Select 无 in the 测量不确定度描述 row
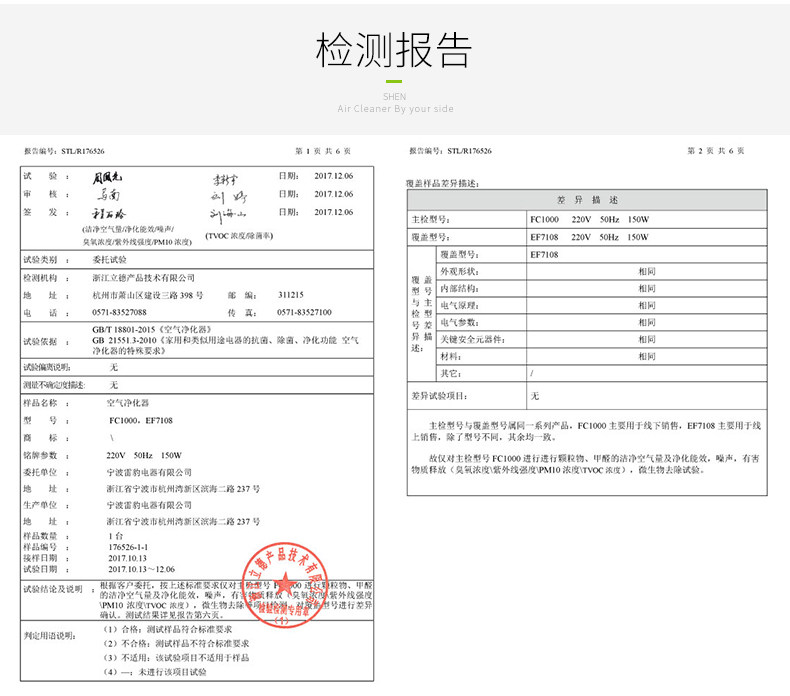This screenshot has height=696, width=790. click(114, 385)
